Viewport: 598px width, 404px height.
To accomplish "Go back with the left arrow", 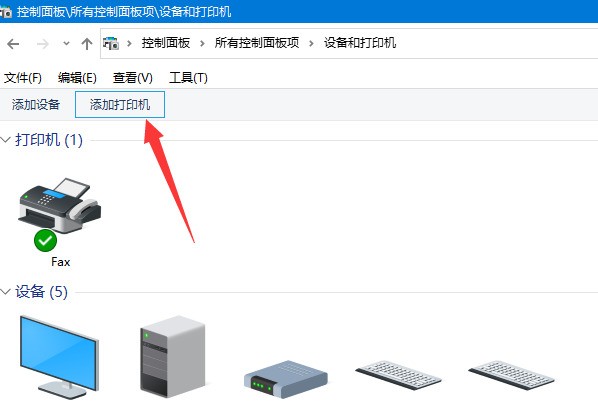I will pos(13,44).
